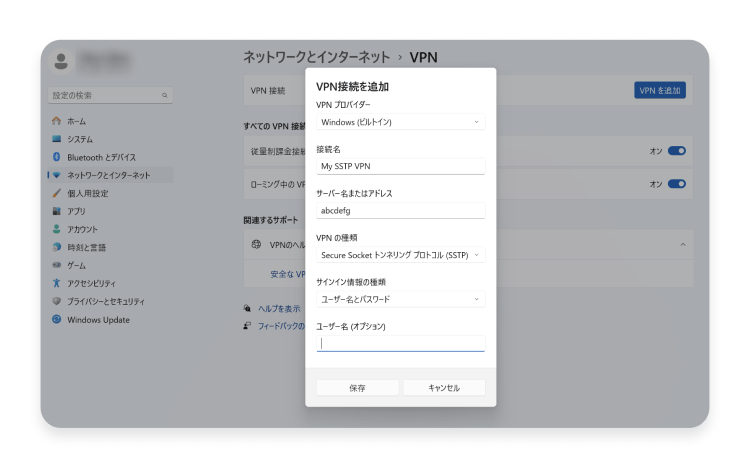The width and height of the screenshot is (750, 468).
Task: Click the personalization brush icon
Action: tap(56, 193)
